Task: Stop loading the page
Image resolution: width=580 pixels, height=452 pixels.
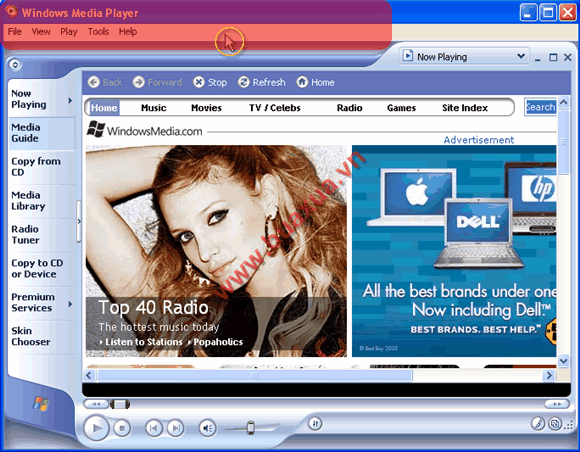Action: 210,82
